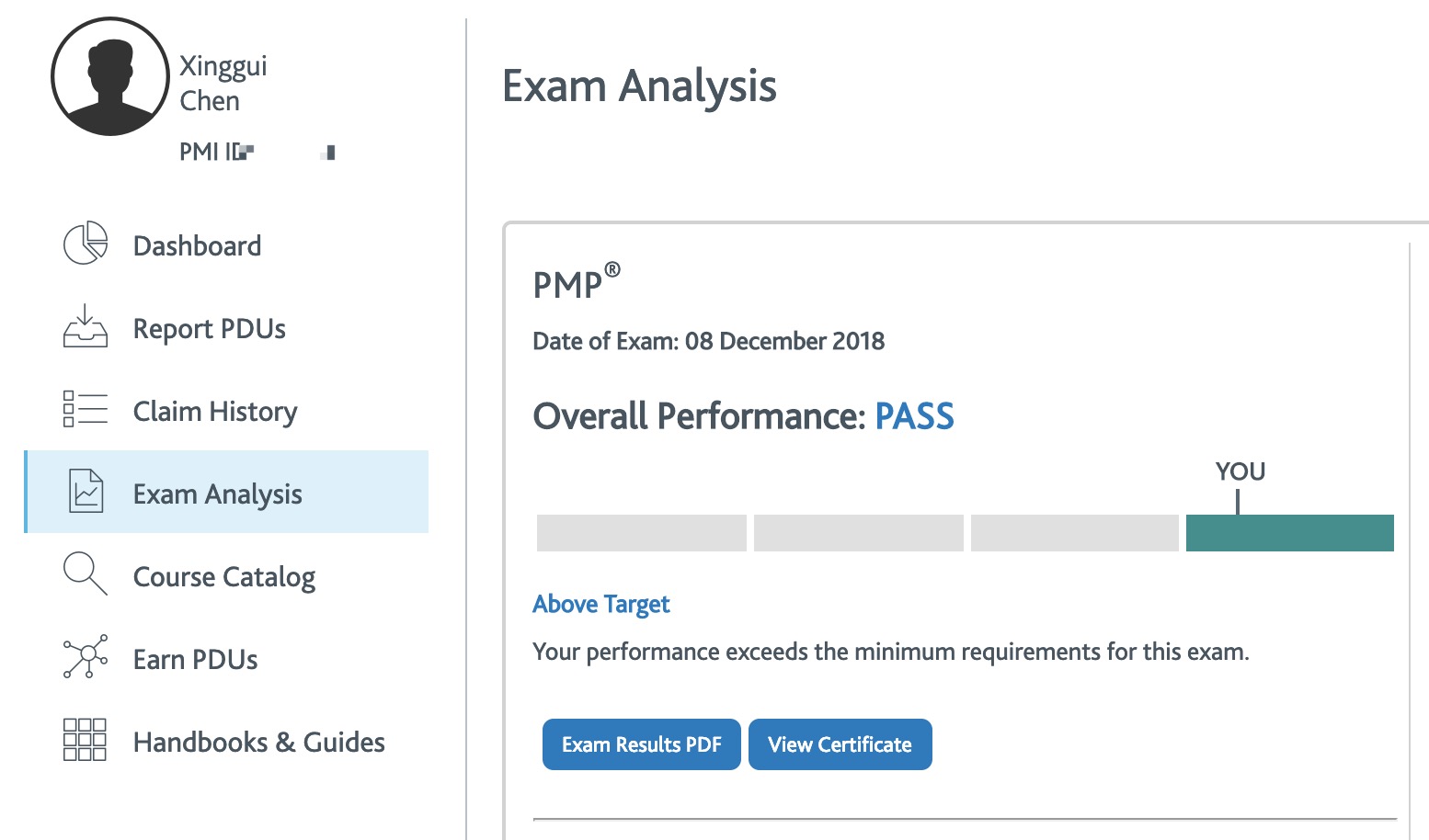Click the Report PDUs inbox tray icon

click(x=86, y=325)
